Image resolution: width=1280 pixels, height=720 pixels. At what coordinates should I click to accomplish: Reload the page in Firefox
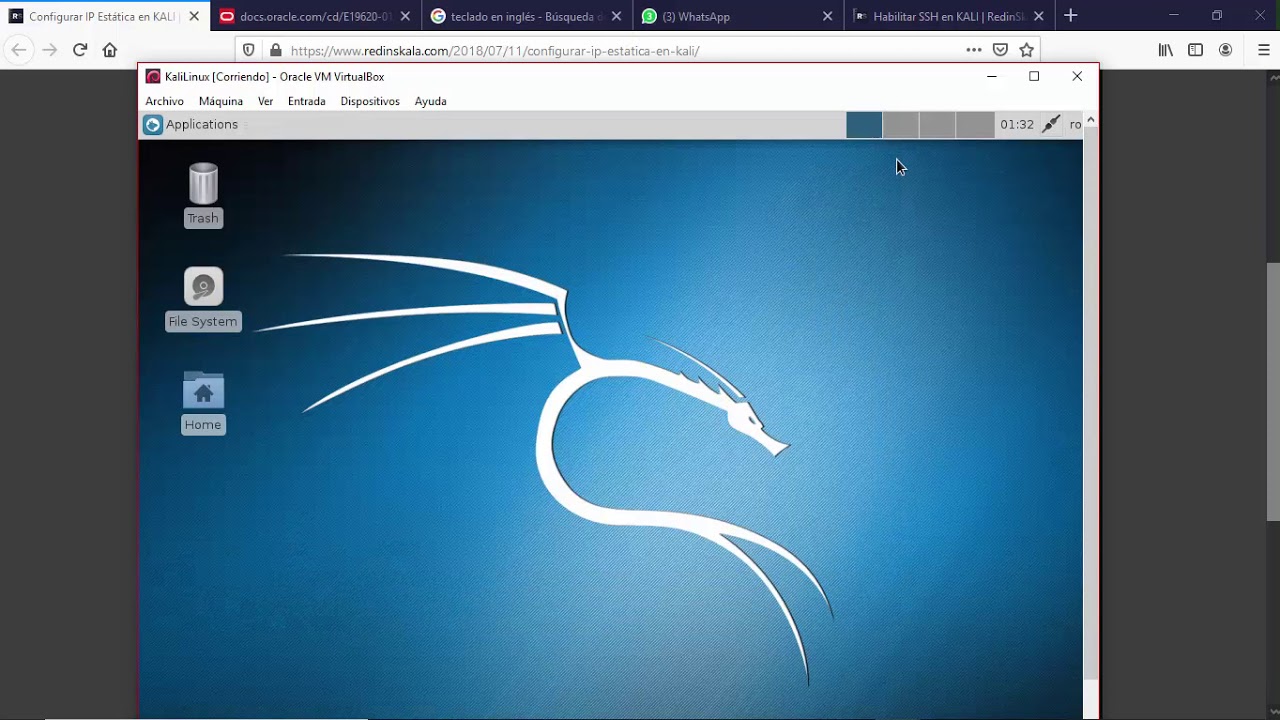point(80,50)
